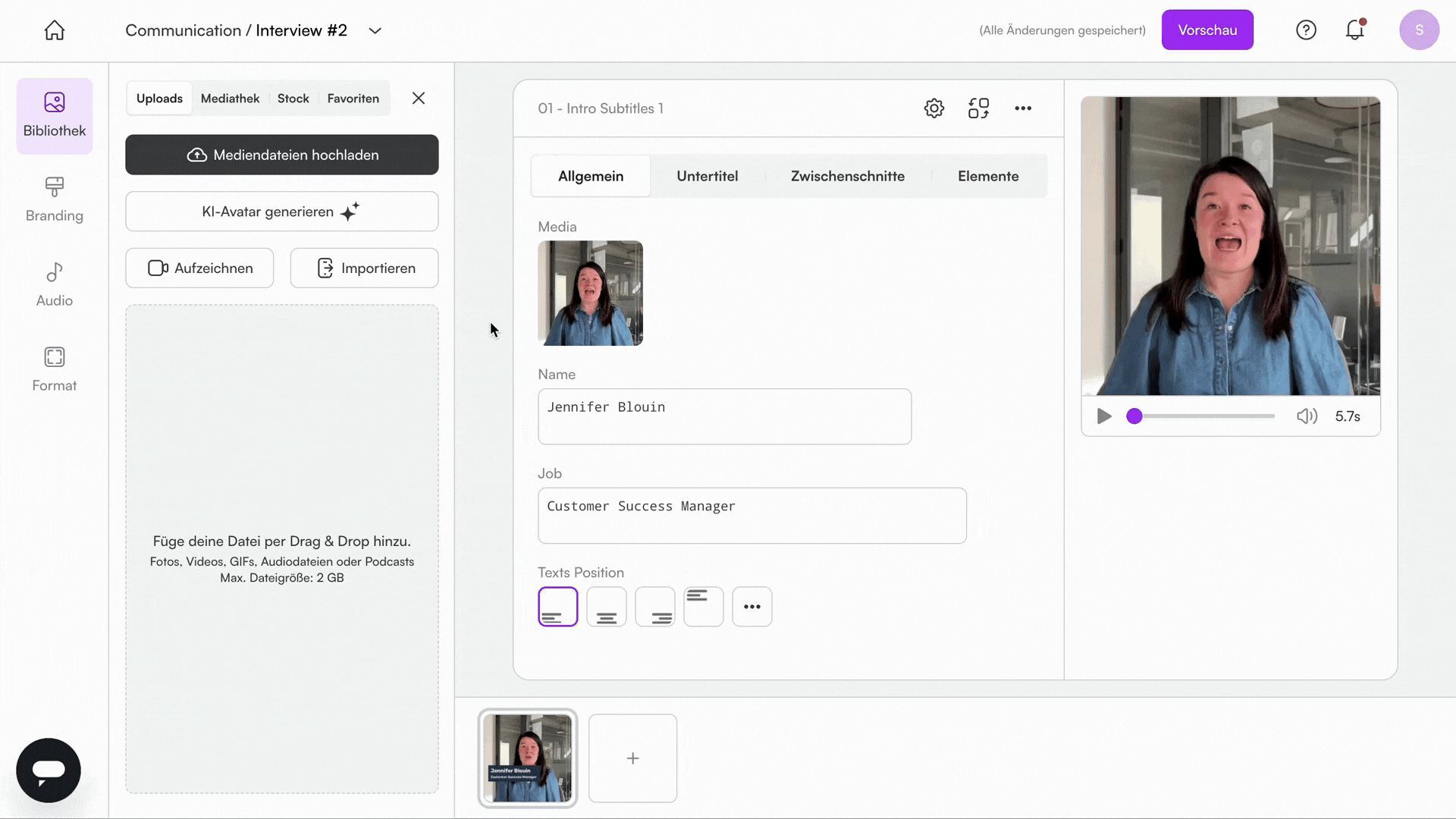Close the library panel with X
Screen dimensions: 1456x819
[419, 99]
